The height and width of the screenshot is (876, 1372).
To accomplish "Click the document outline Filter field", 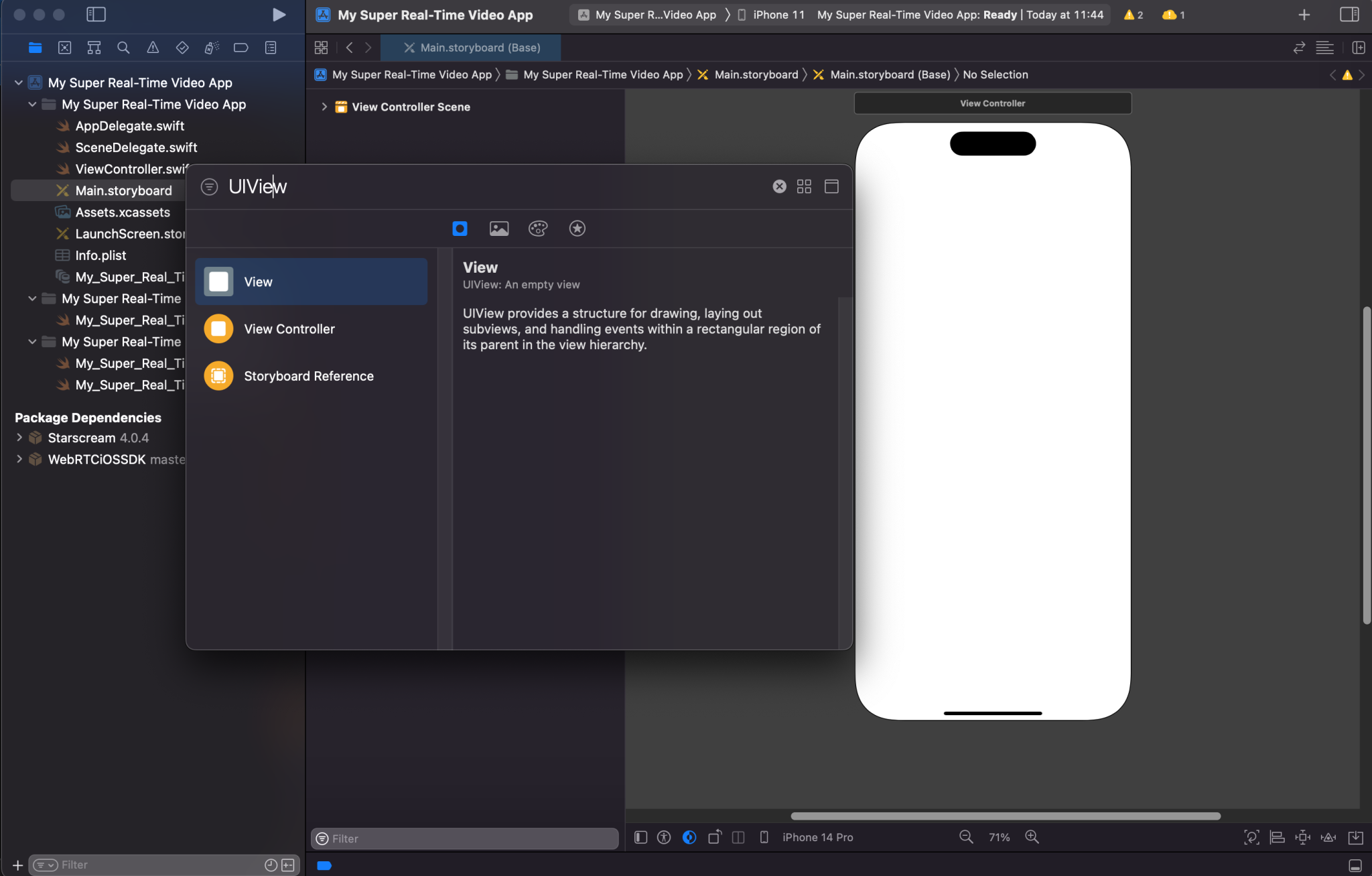I will [465, 838].
